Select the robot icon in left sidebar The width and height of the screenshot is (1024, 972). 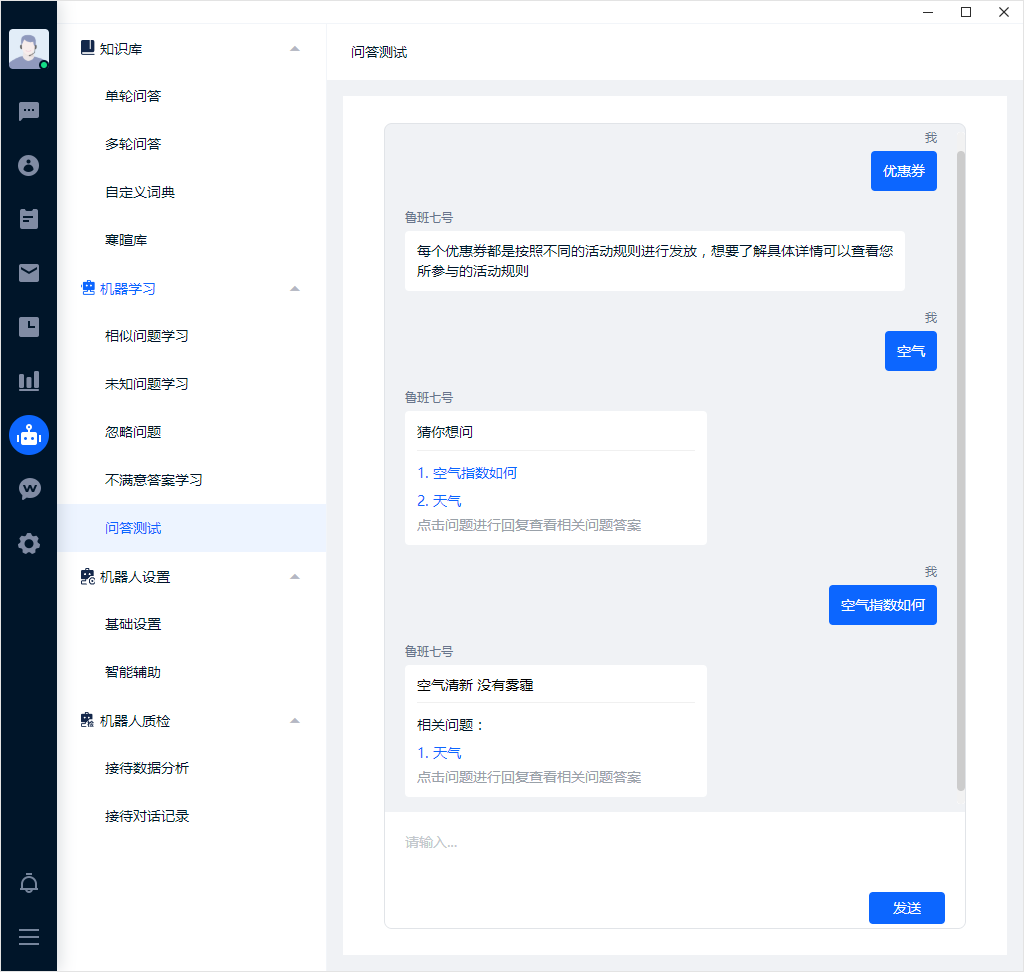click(x=29, y=435)
